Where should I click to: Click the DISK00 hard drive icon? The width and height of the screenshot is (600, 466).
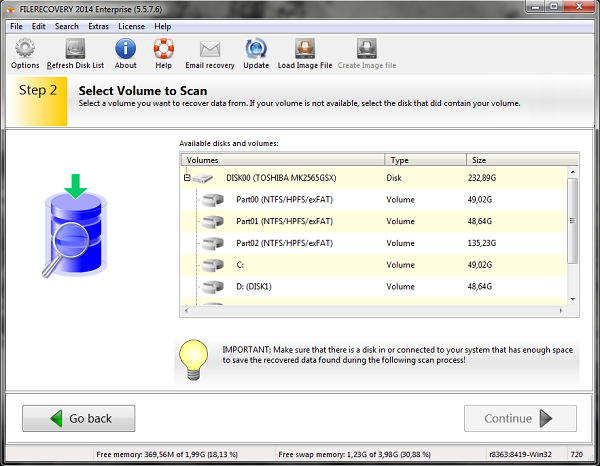click(202, 178)
